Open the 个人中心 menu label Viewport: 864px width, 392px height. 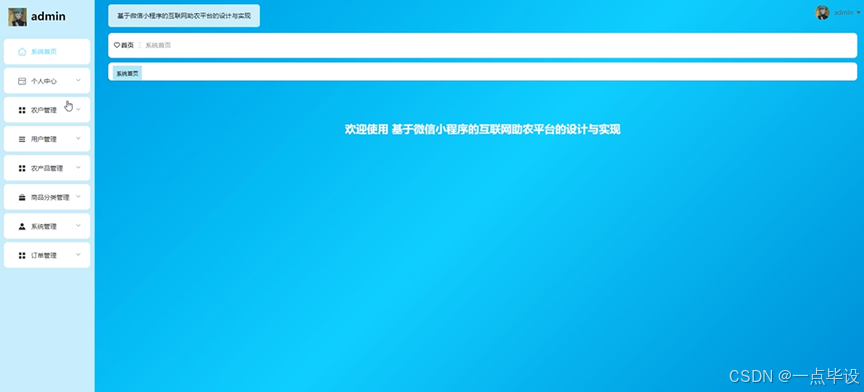[x=44, y=81]
